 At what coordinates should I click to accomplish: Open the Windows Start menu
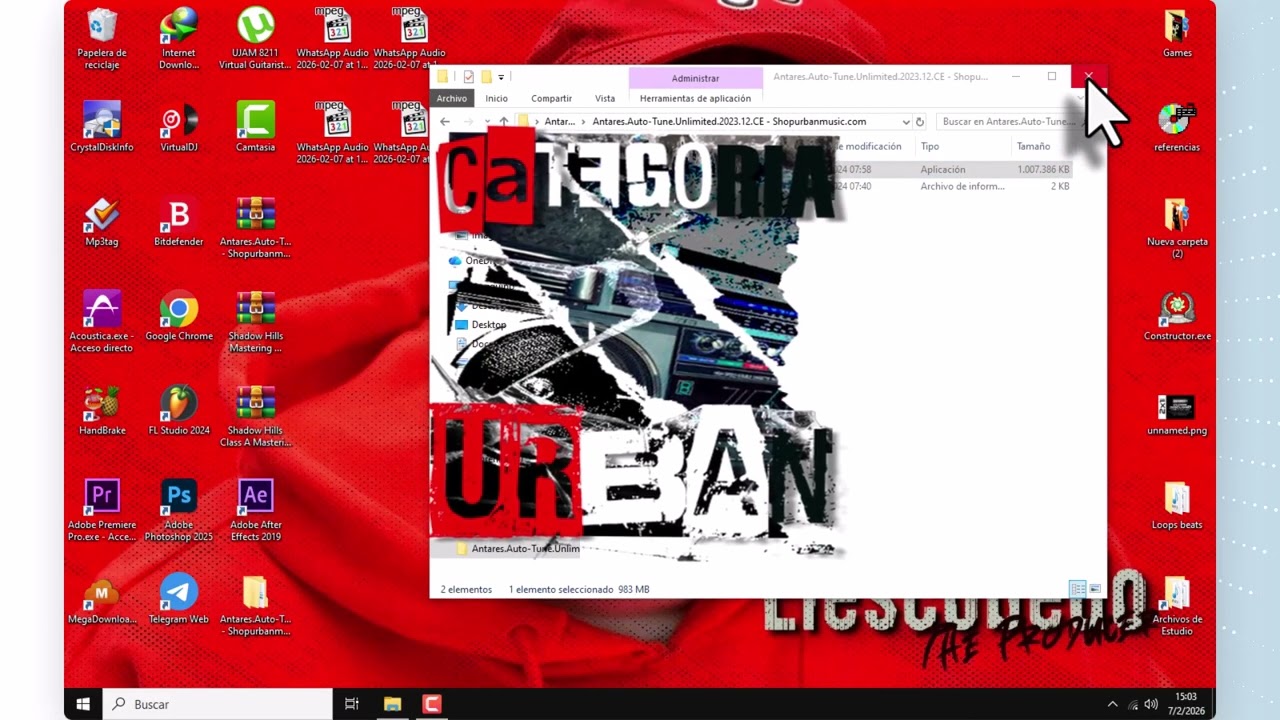(83, 704)
